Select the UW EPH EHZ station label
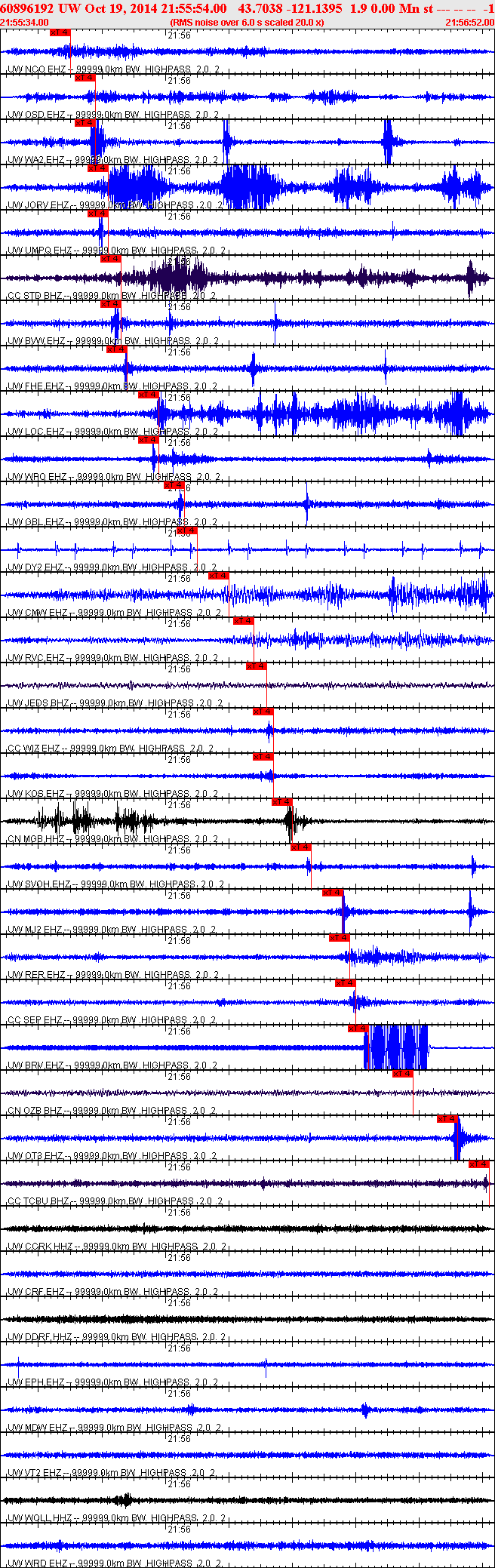The image size is (495, 1568). click(36, 1382)
